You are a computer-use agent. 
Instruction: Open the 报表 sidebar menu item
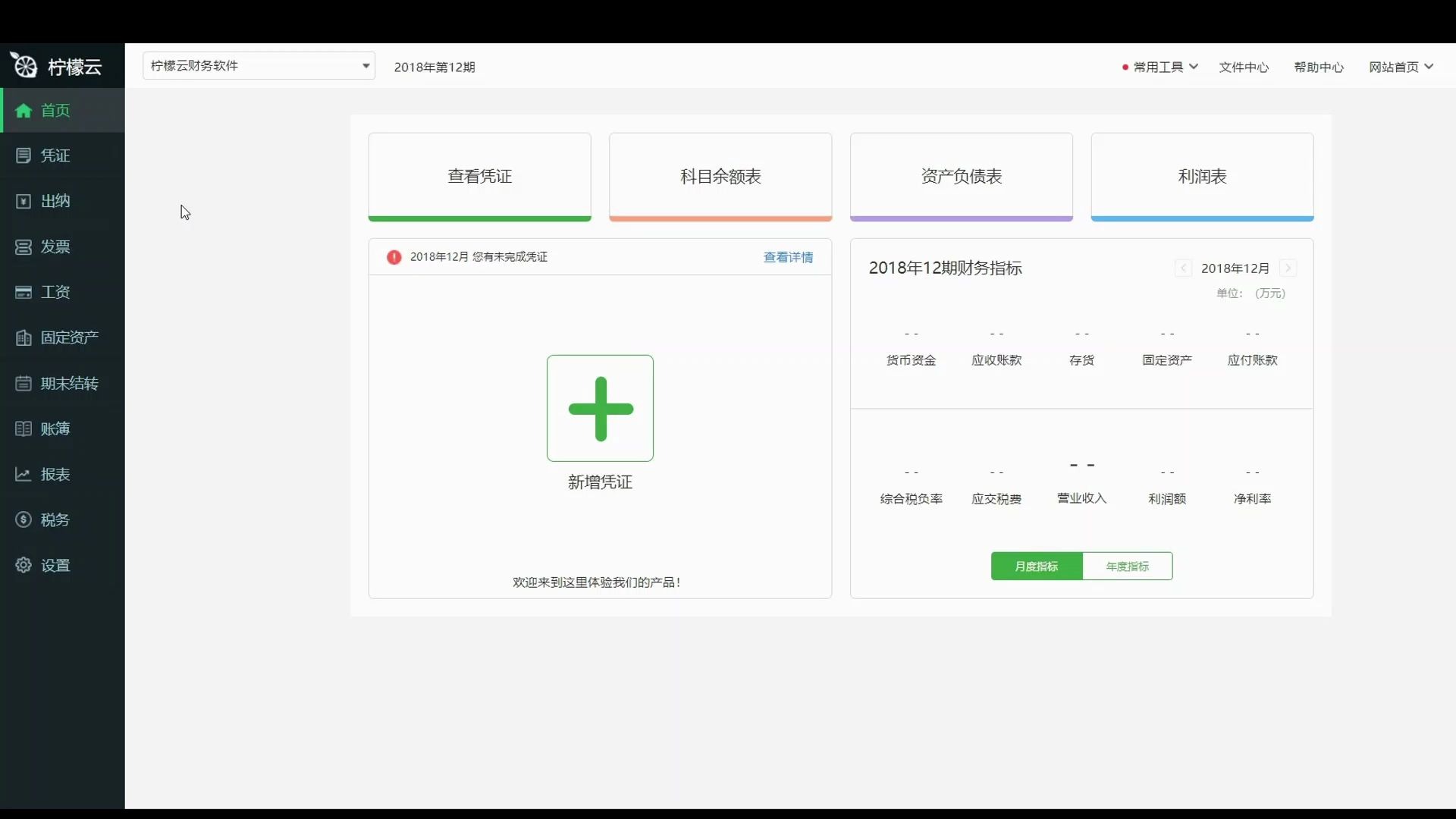click(62, 474)
